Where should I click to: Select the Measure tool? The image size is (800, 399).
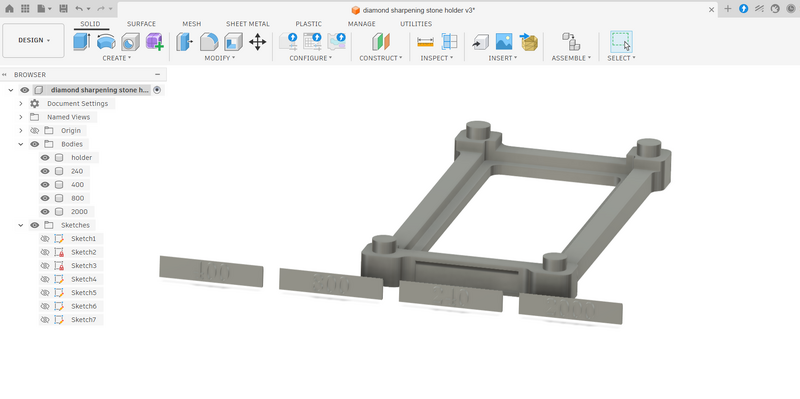pos(425,41)
